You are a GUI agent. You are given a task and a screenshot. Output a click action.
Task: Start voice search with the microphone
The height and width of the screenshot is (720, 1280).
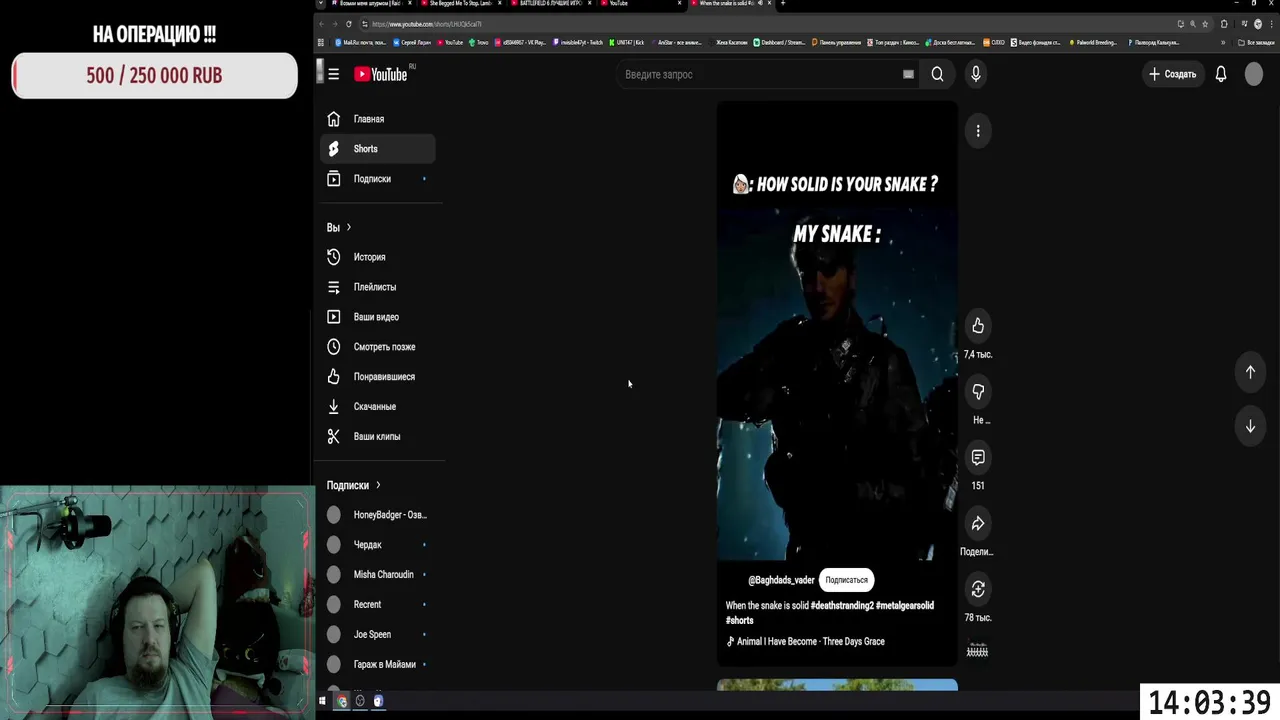coord(976,74)
